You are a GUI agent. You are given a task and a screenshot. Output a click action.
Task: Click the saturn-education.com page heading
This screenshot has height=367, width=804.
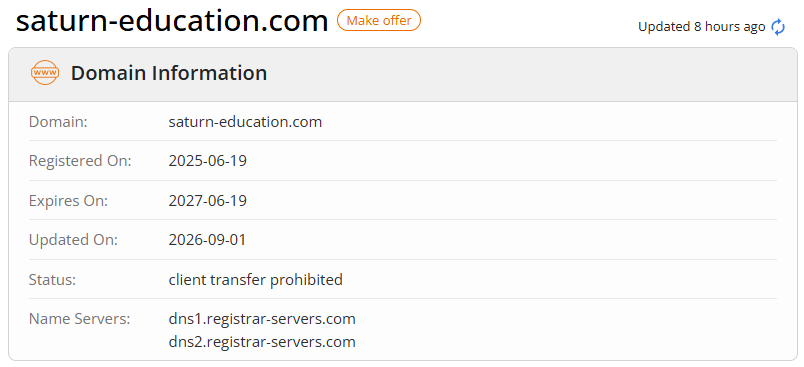[x=172, y=21]
